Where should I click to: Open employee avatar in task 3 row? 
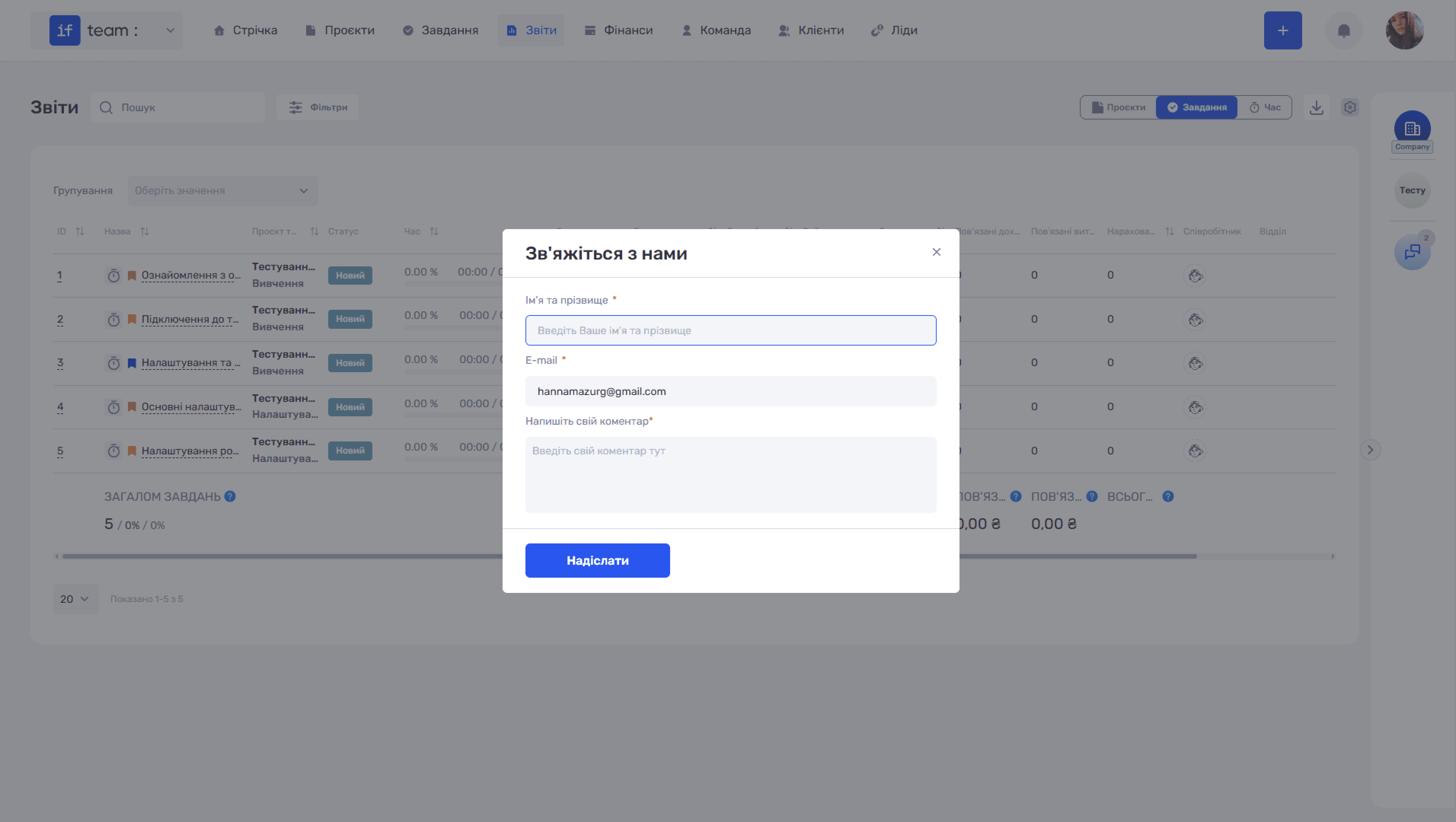[1195, 363]
